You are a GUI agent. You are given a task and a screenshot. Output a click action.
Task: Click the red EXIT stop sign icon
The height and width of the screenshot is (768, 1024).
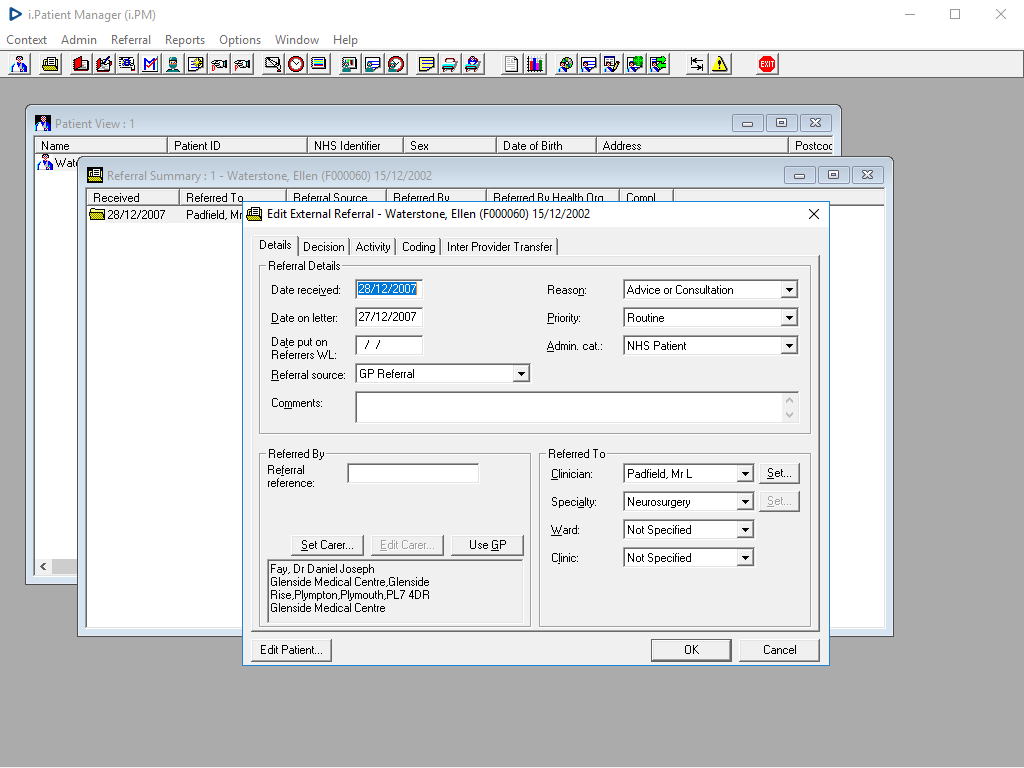(x=767, y=64)
